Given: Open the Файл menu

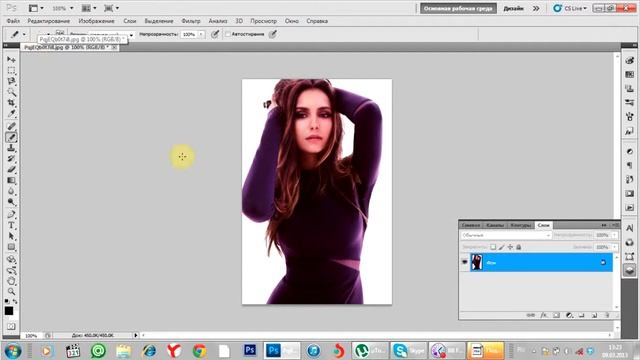Looking at the screenshot, I should (13, 21).
